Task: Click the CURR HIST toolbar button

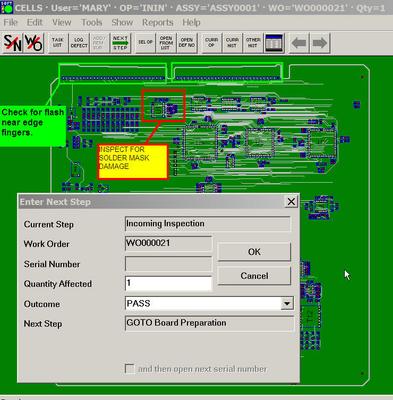Action: pyautogui.click(x=232, y=43)
